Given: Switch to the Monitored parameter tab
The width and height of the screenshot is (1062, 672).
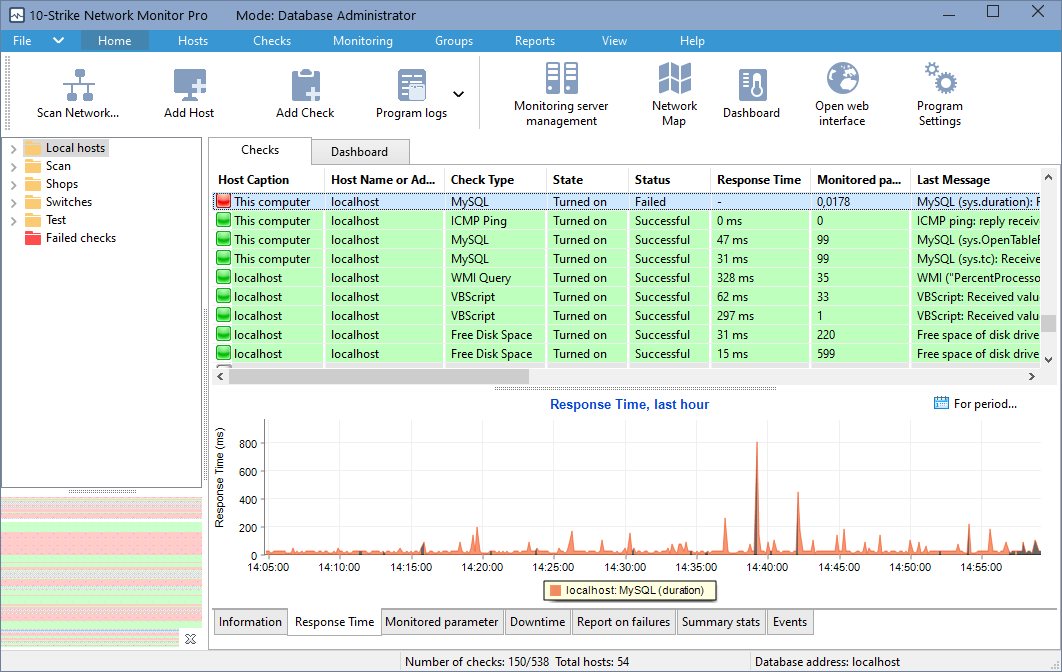Looking at the screenshot, I should [442, 622].
